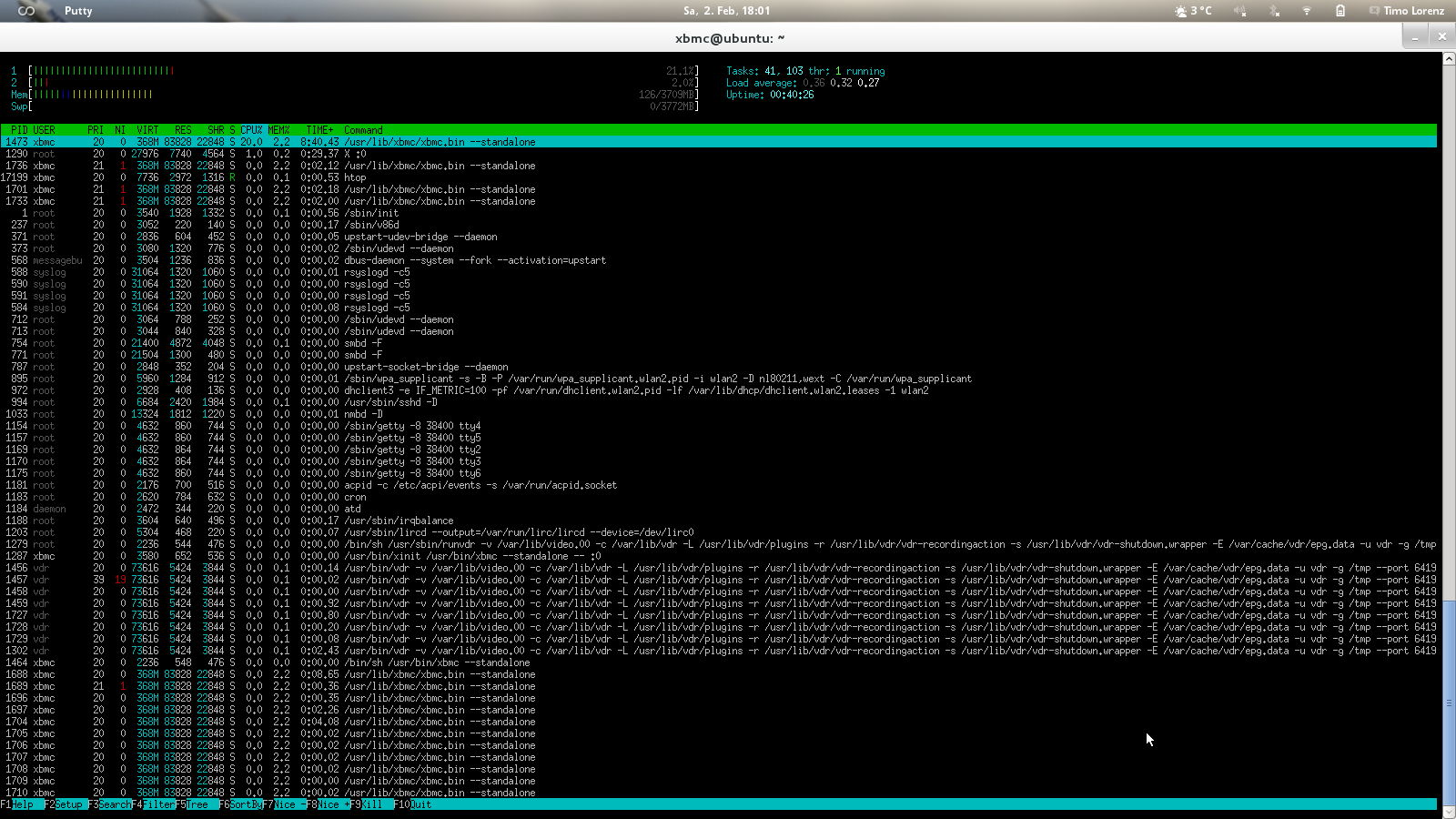This screenshot has height=819, width=1456.
Task: Open the Activities overview via infinity logo
Action: pyautogui.click(x=26, y=11)
